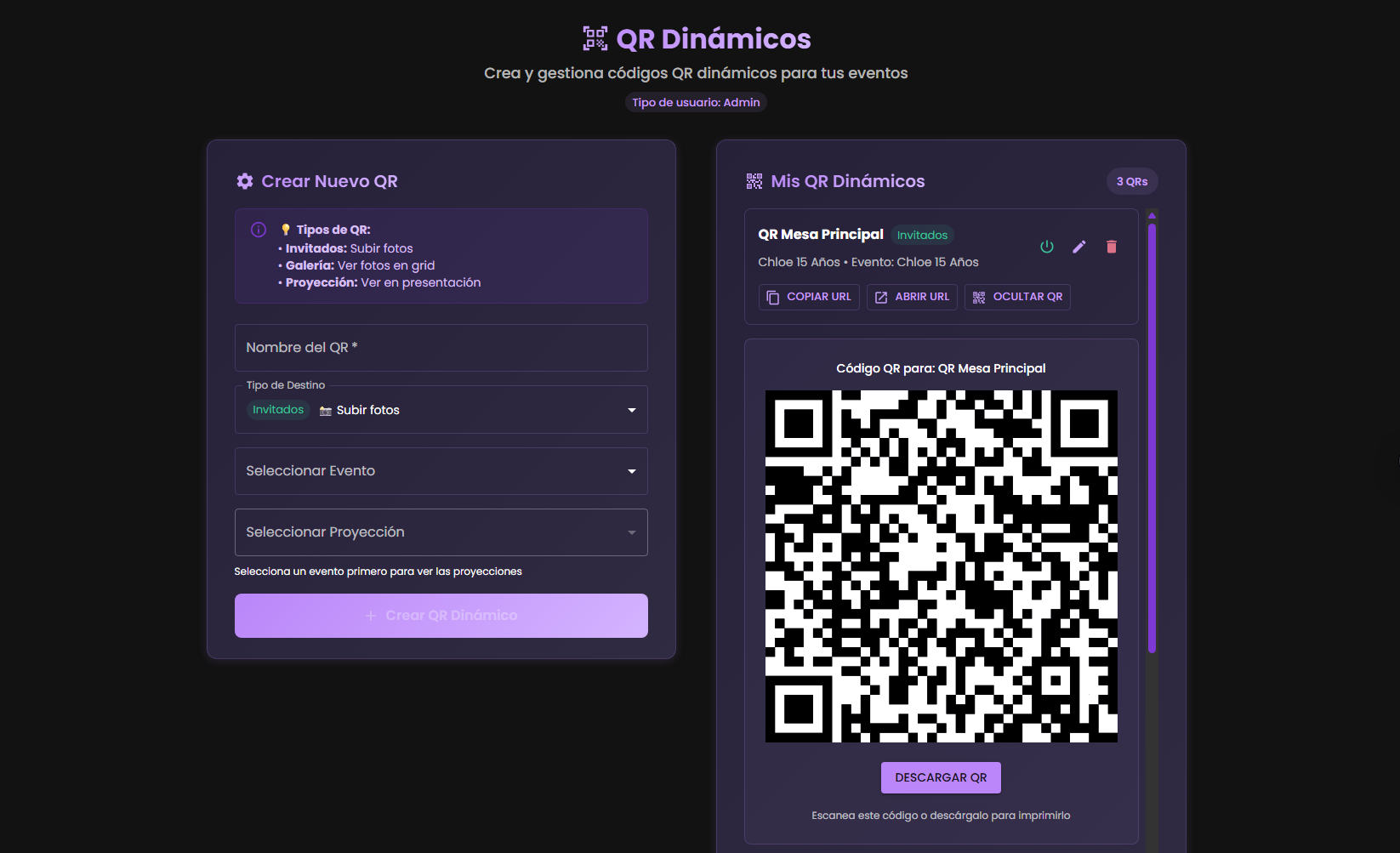Click the Crear QR Dinámico button
Image resolution: width=1400 pixels, height=853 pixels.
click(441, 616)
